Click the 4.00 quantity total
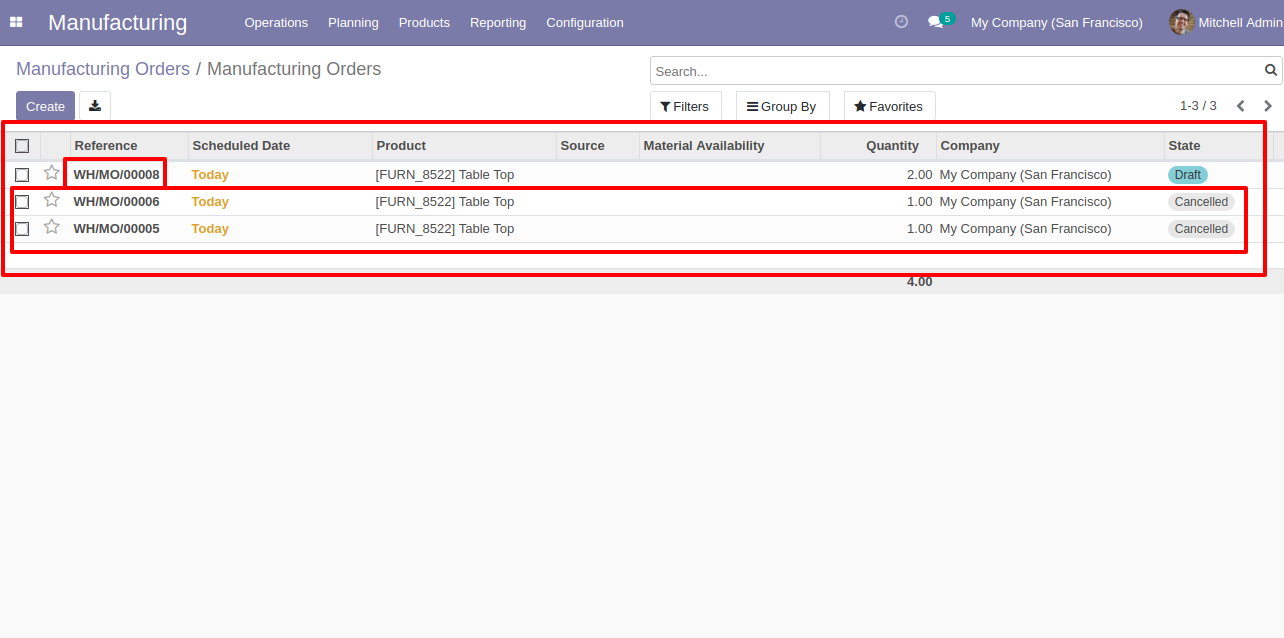This screenshot has width=1284, height=638. pos(919,282)
